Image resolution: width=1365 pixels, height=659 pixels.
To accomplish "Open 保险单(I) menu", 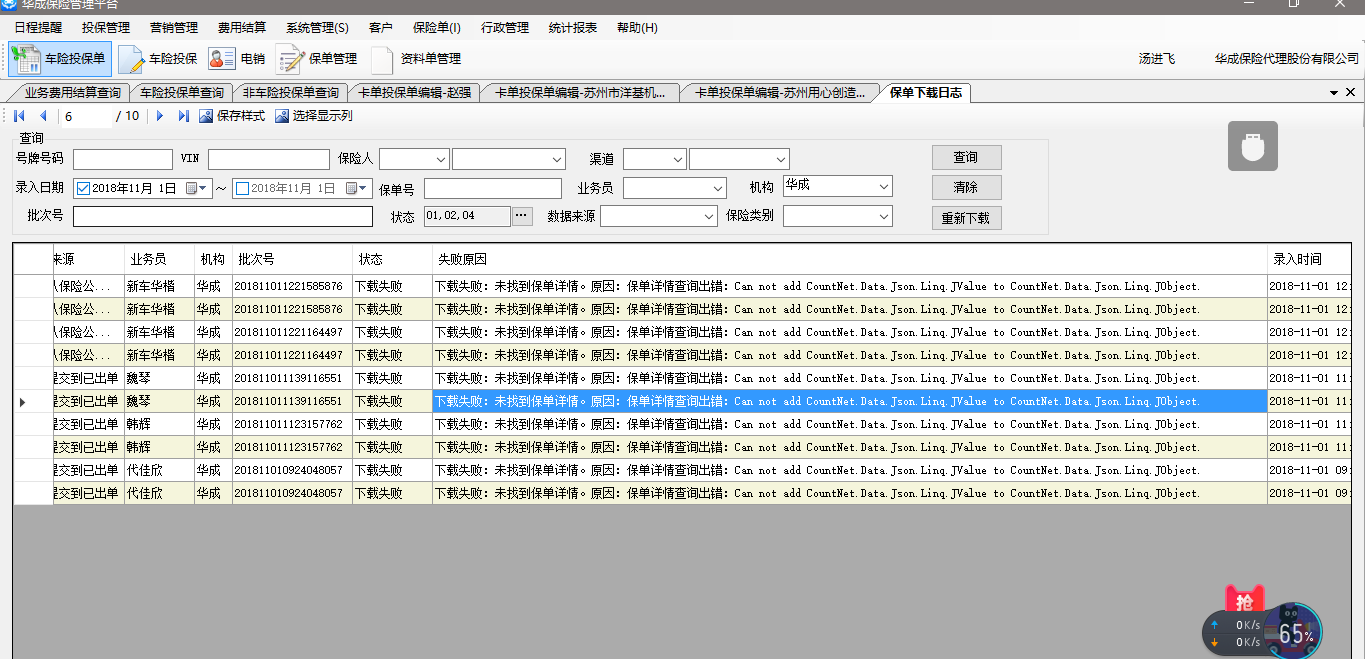I will 437,28.
